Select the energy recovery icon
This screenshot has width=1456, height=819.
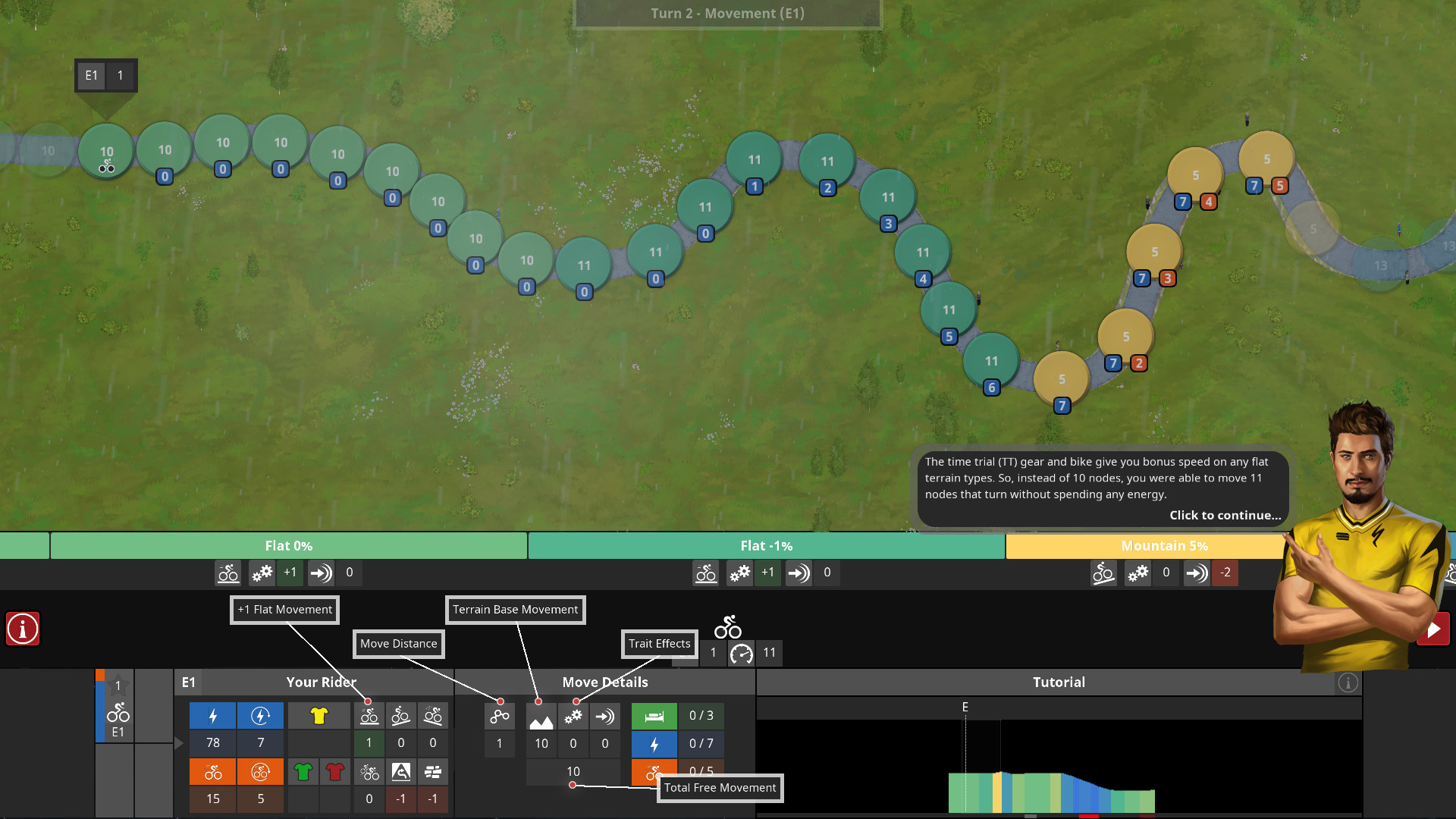click(260, 716)
